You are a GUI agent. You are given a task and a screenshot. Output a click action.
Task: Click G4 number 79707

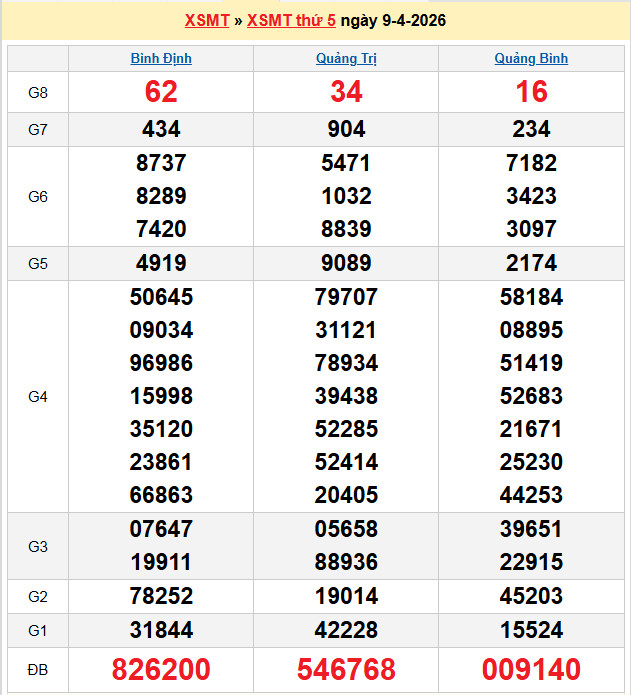(346, 297)
